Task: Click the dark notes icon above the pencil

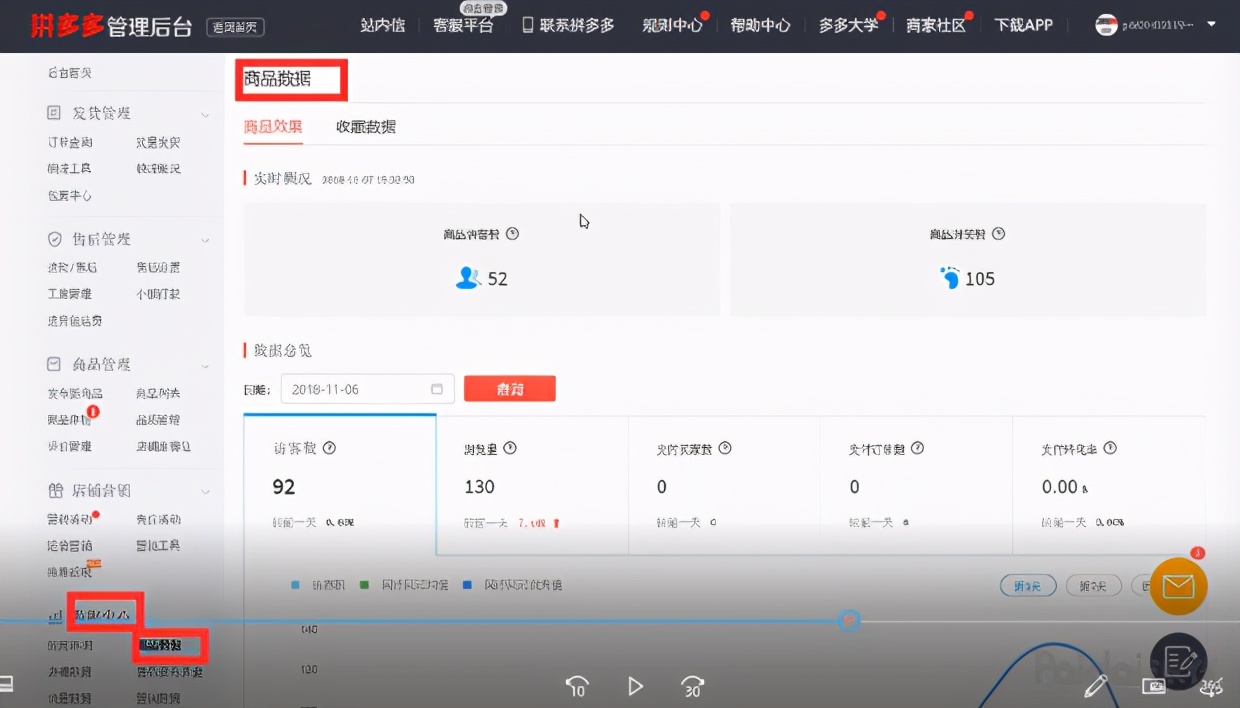Action: (x=1178, y=660)
